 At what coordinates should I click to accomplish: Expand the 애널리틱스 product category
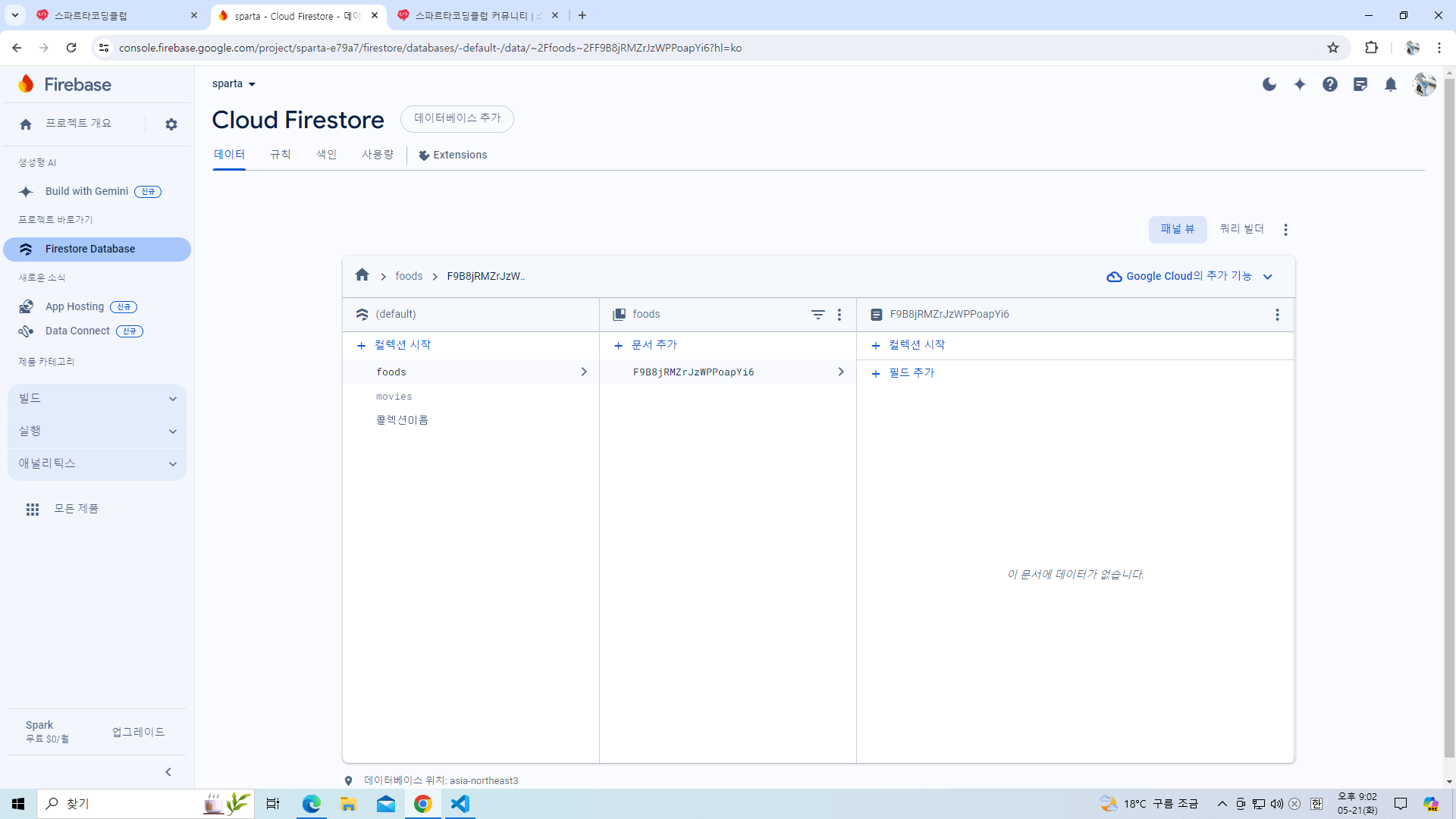coord(97,464)
